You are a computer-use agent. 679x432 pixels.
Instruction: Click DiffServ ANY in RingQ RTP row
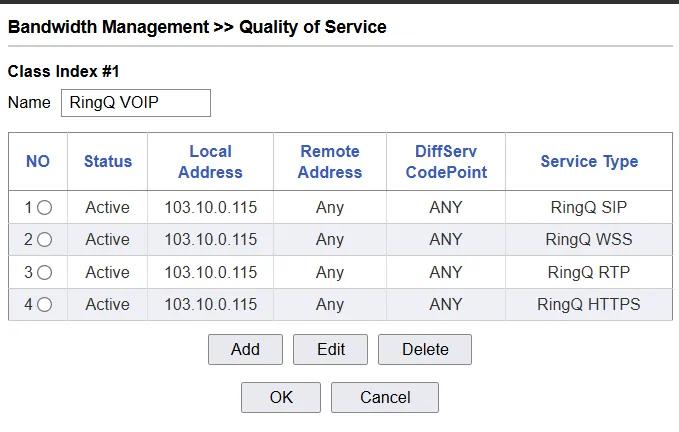[x=446, y=272]
